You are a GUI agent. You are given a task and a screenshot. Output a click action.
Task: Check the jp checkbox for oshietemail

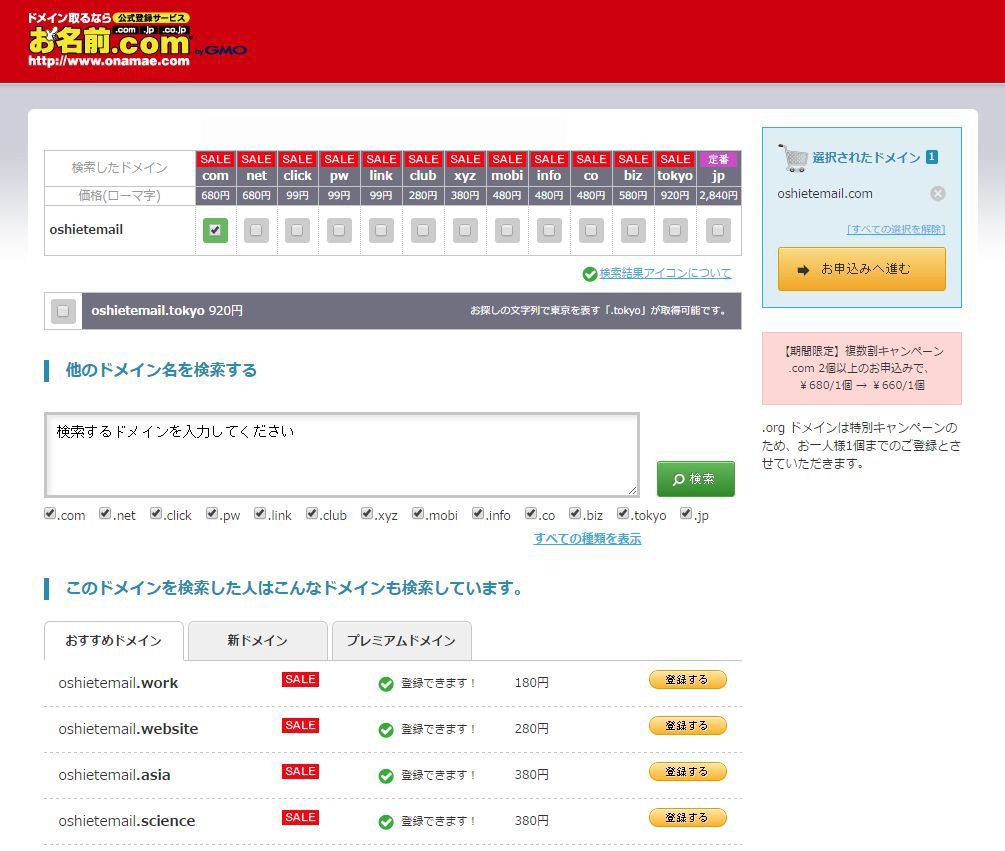point(718,231)
